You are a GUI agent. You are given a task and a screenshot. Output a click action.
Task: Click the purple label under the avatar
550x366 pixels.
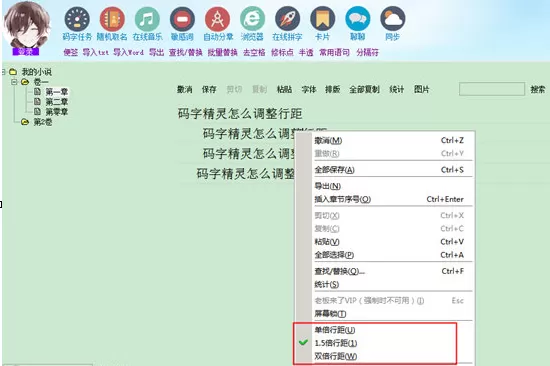[26, 52]
